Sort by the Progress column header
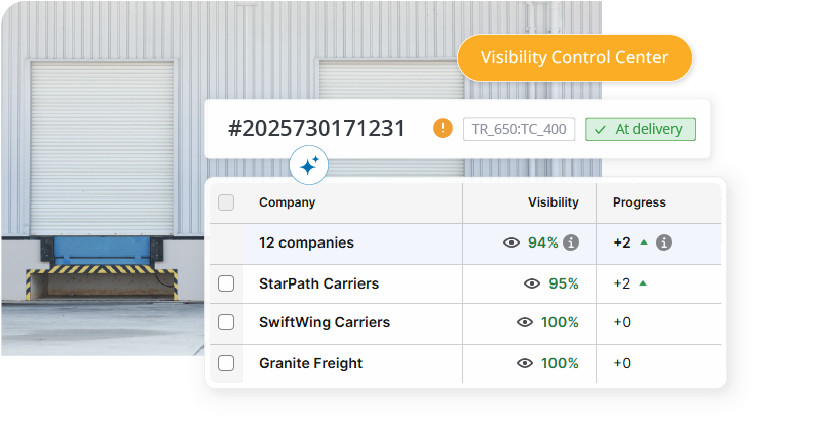 coord(639,202)
